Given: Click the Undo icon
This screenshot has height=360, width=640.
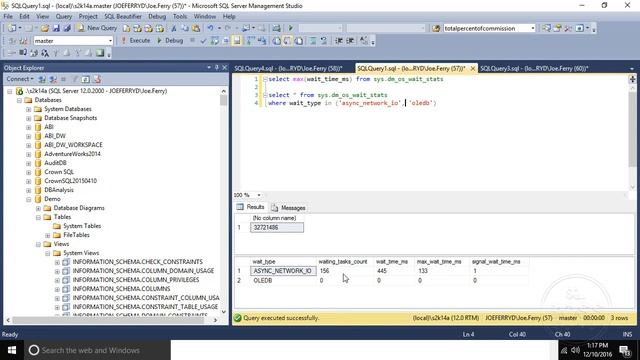Looking at the screenshot, I should [210, 28].
